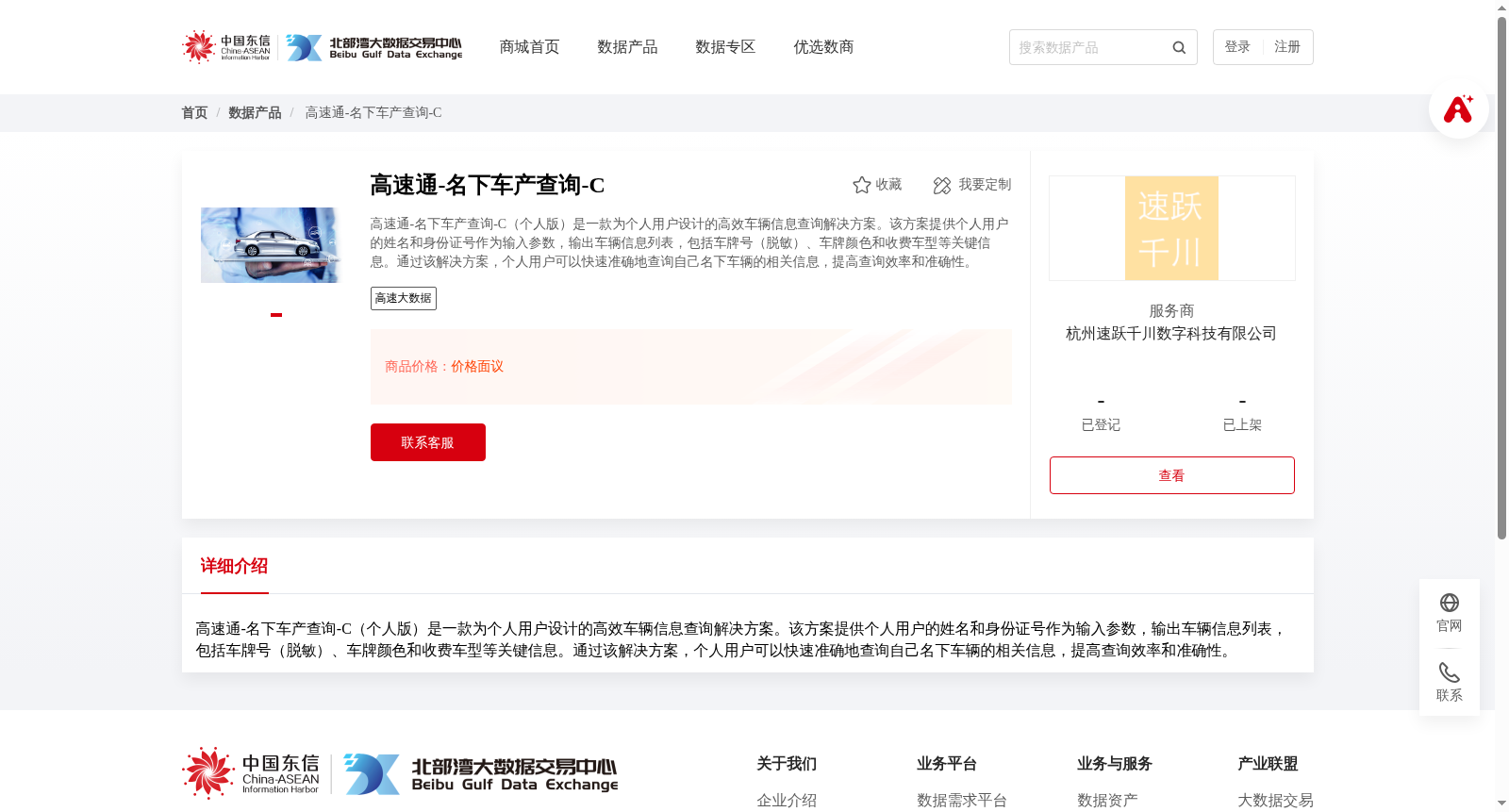The width and height of the screenshot is (1509, 812).
Task: Open the 速跃千川 provider logo
Action: pyautogui.click(x=1171, y=228)
